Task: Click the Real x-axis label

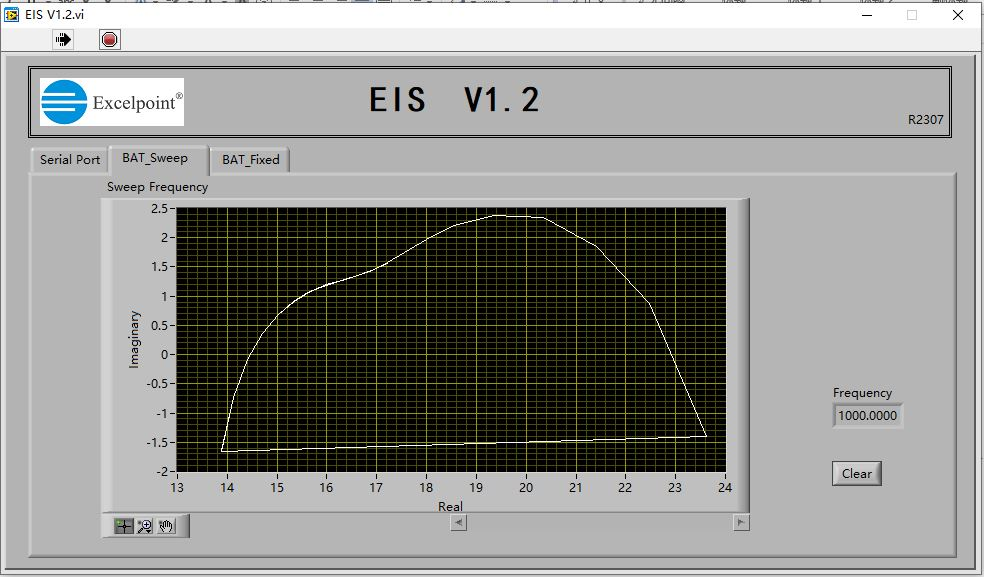Action: pos(450,506)
